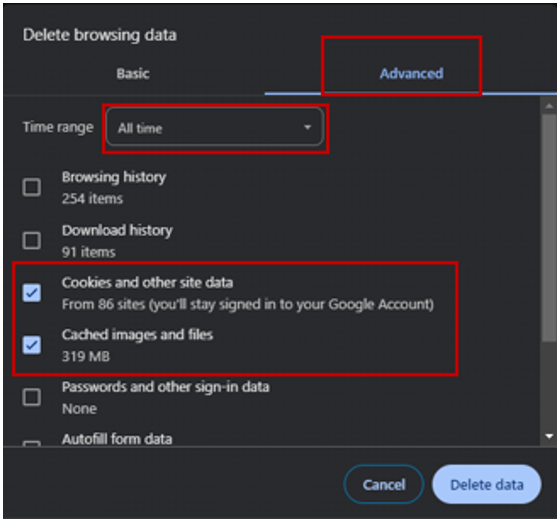This screenshot has width=559, height=522.
Task: Uncheck Cookies and other site data
Action: pyautogui.click(x=31, y=293)
